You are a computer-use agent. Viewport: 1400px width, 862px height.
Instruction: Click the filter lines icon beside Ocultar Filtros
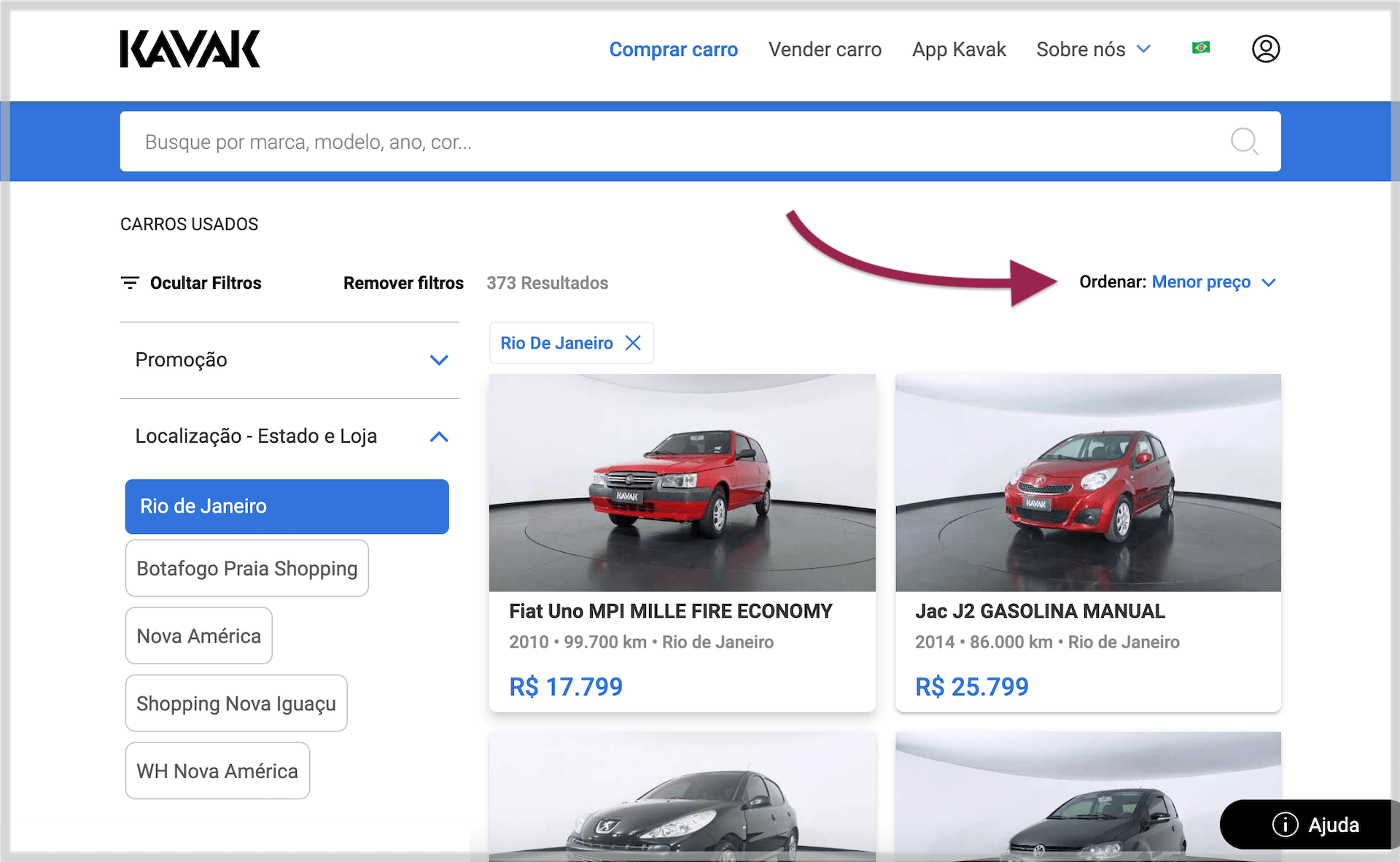[130, 283]
